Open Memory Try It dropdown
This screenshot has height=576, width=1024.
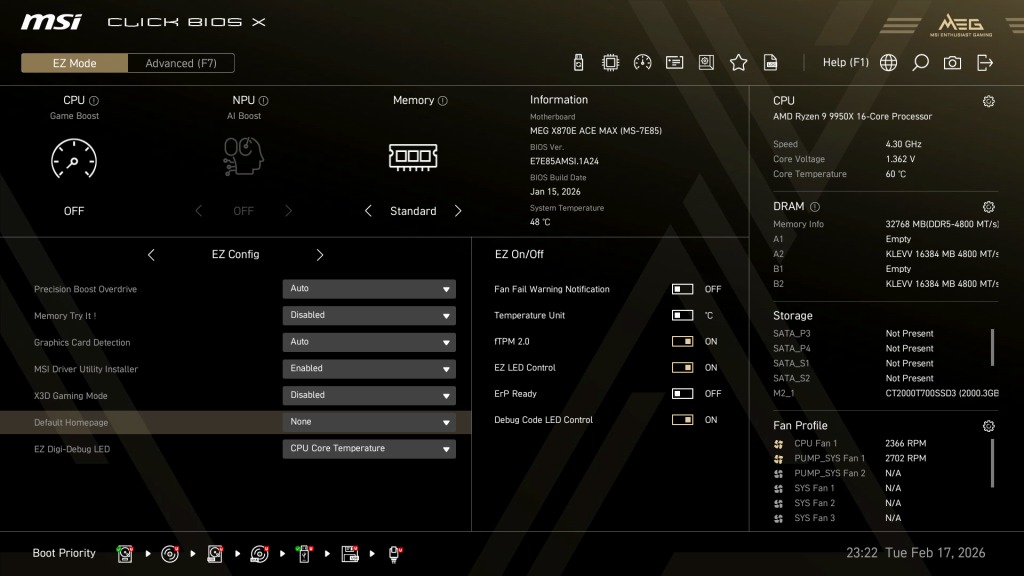(369, 315)
